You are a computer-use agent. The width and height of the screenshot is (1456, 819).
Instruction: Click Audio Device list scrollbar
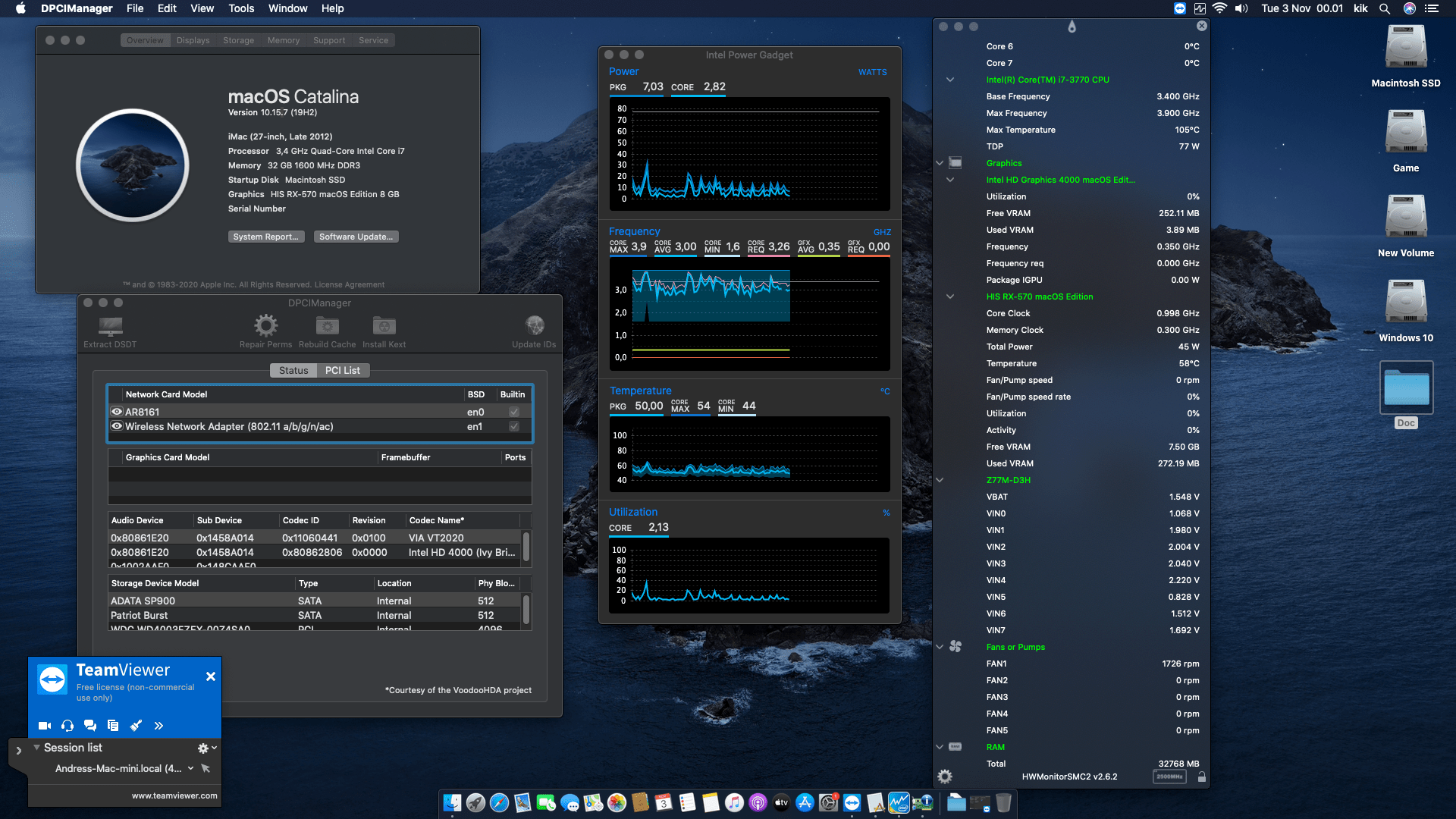click(x=526, y=546)
